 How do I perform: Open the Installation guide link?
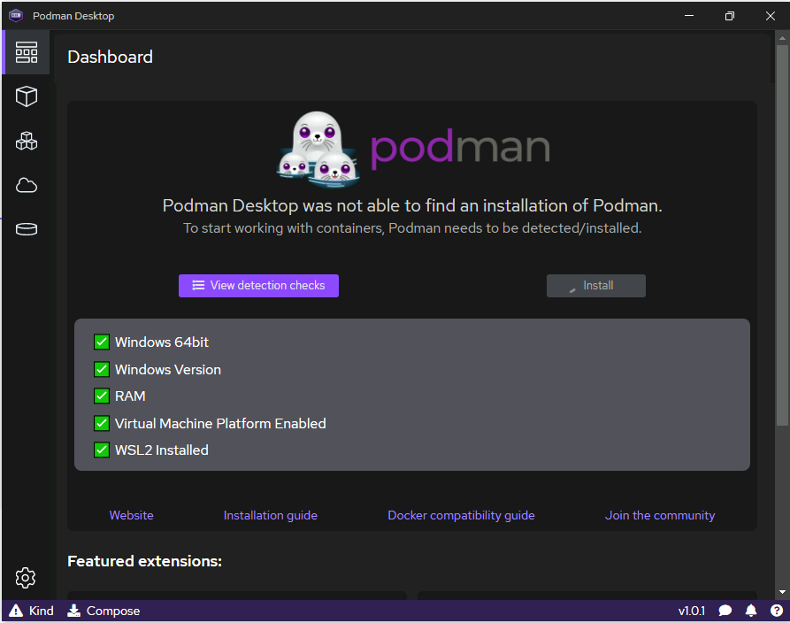(271, 515)
